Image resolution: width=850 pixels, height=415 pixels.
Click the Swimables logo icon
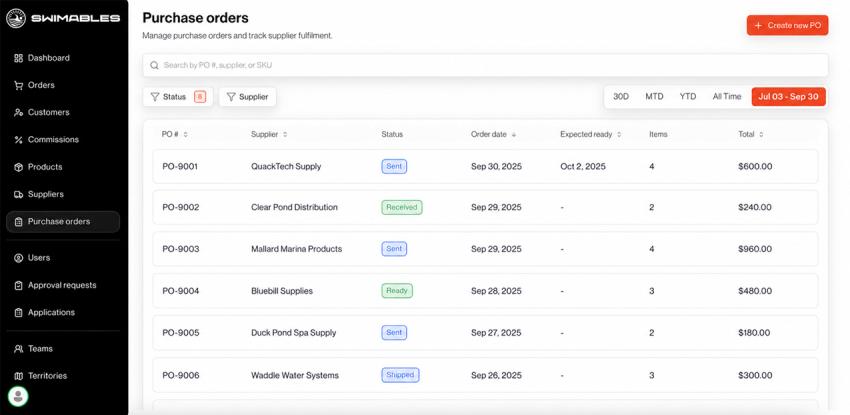(x=16, y=18)
